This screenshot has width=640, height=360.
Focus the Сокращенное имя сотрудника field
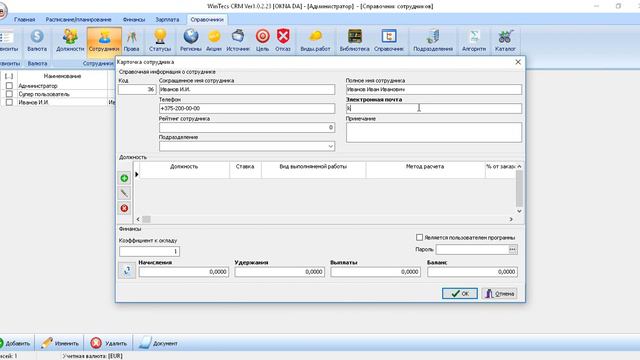point(247,89)
